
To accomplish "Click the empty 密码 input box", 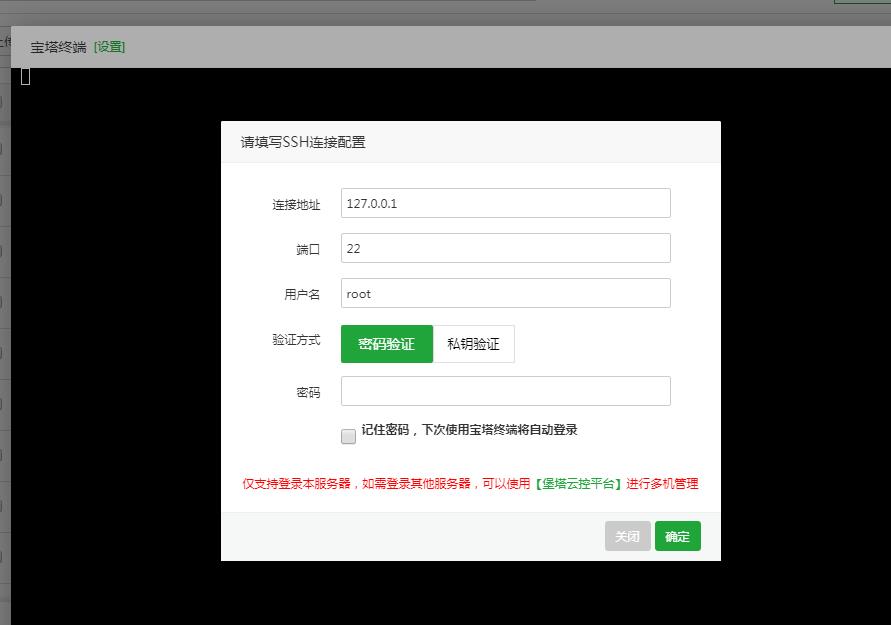I will (505, 391).
